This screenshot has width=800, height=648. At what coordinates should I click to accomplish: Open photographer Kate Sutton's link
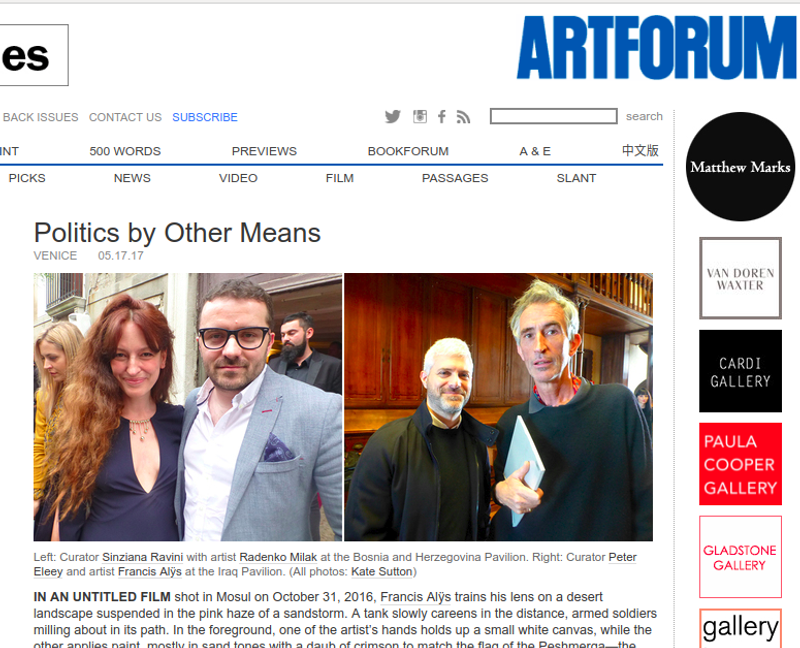click(382, 572)
